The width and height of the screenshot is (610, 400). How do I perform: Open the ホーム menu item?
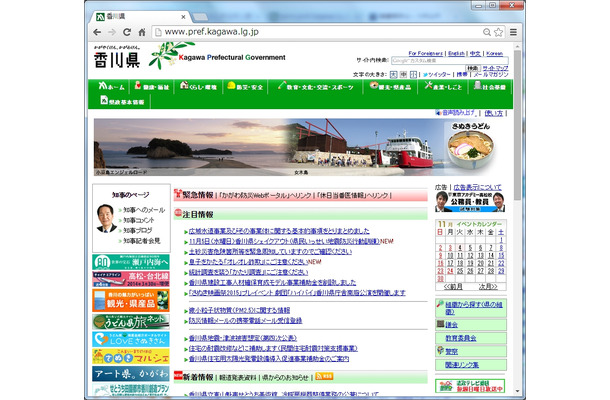click(111, 86)
